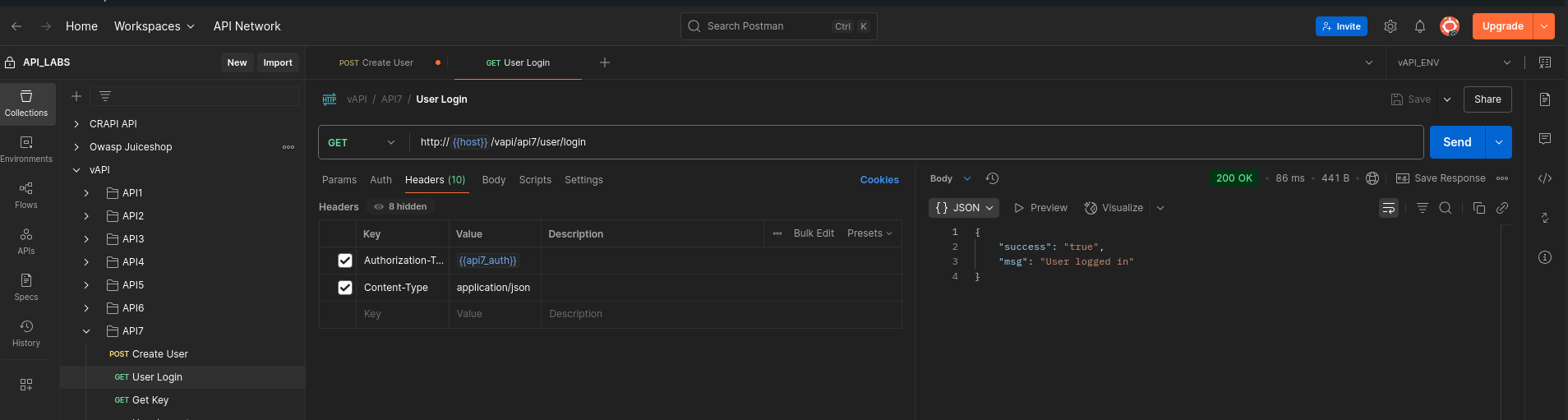Open the APIs sidebar panel
The width and height of the screenshot is (1568, 420).
pos(26,242)
